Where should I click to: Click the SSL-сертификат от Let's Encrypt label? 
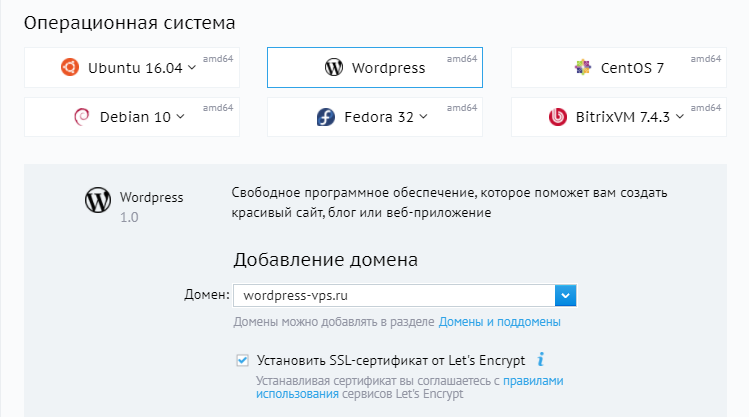(x=393, y=360)
